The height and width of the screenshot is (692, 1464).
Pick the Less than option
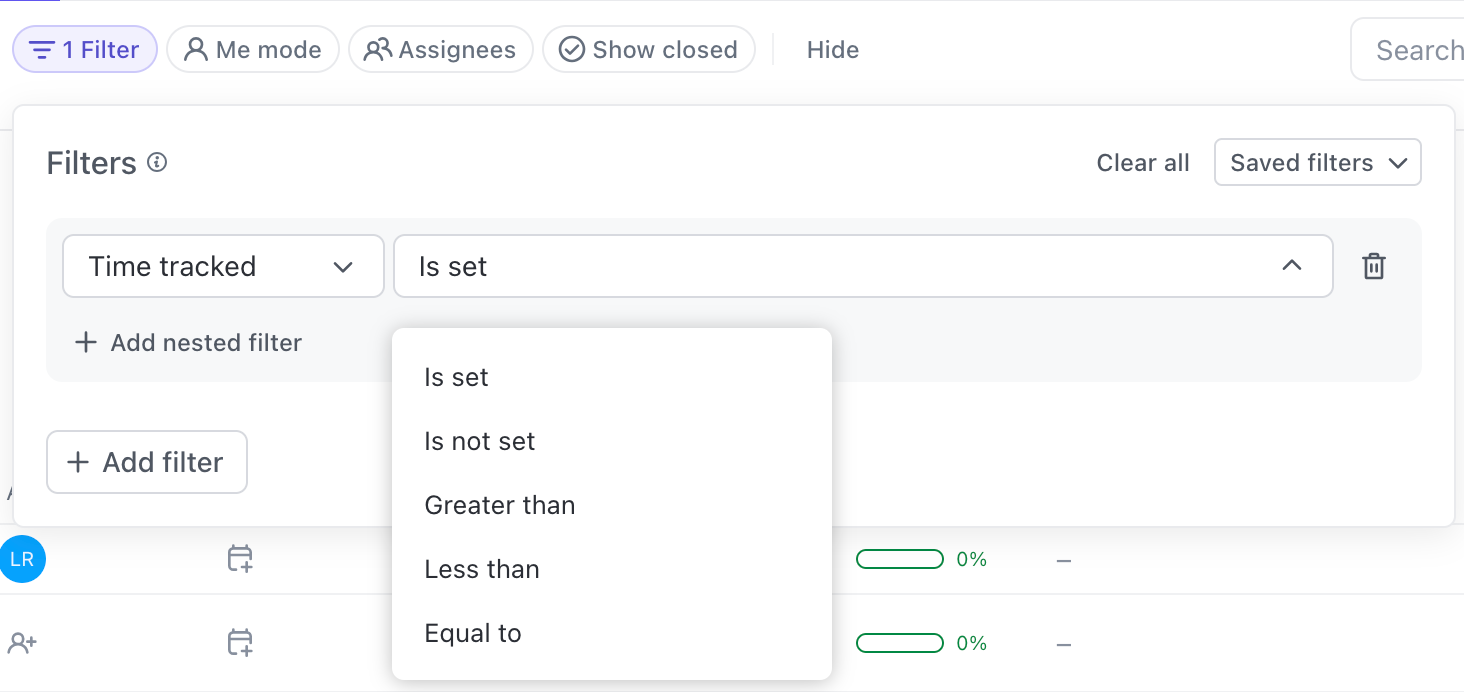(x=482, y=569)
